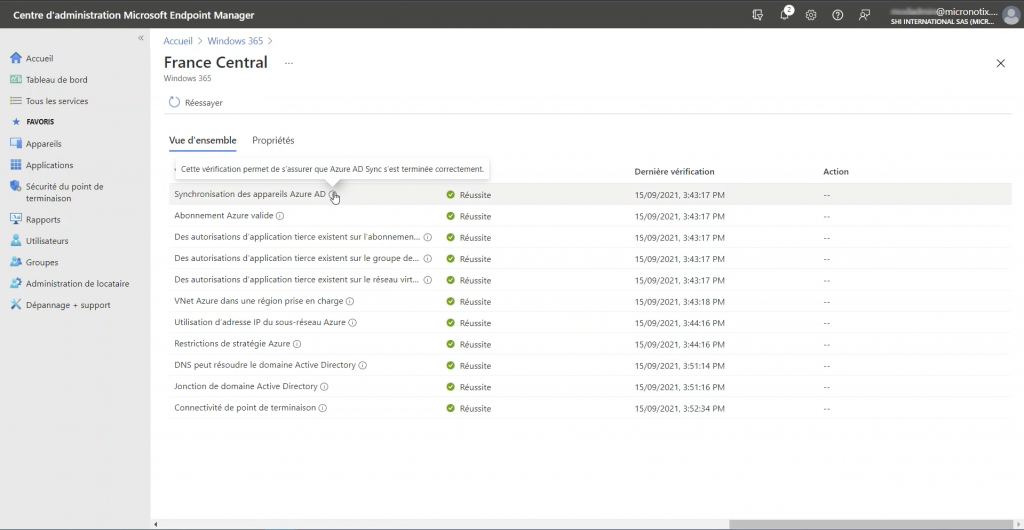Screen dimensions: 1024x530
Task: Open the notifications bell icon
Action: 785,15
